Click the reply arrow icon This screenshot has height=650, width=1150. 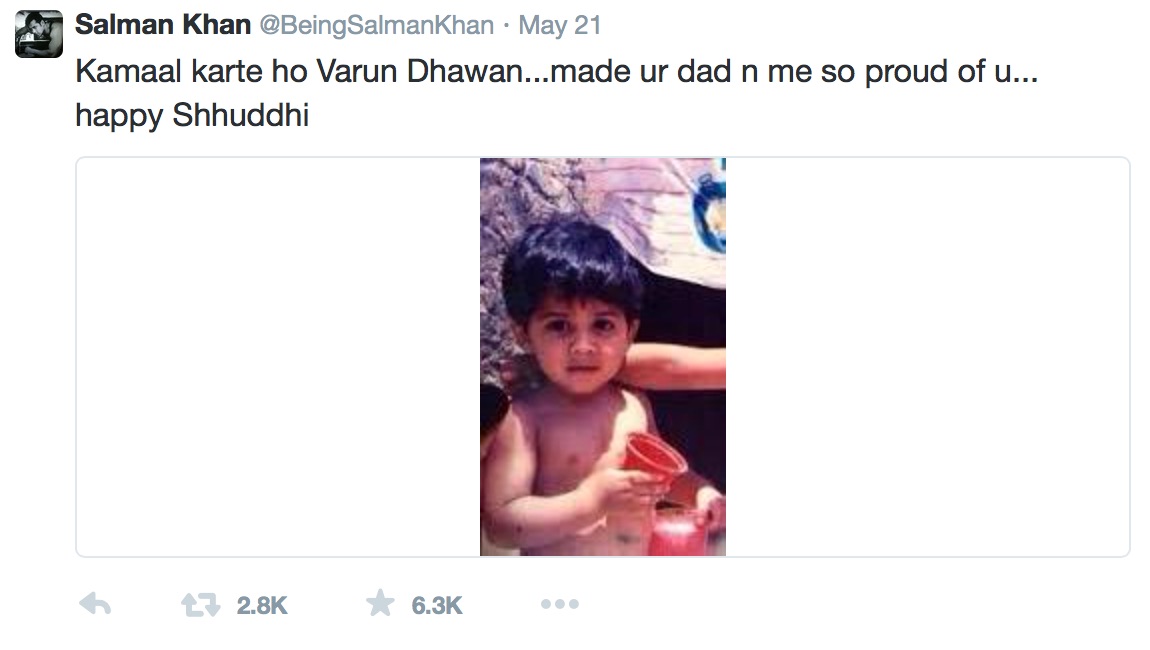click(x=94, y=604)
